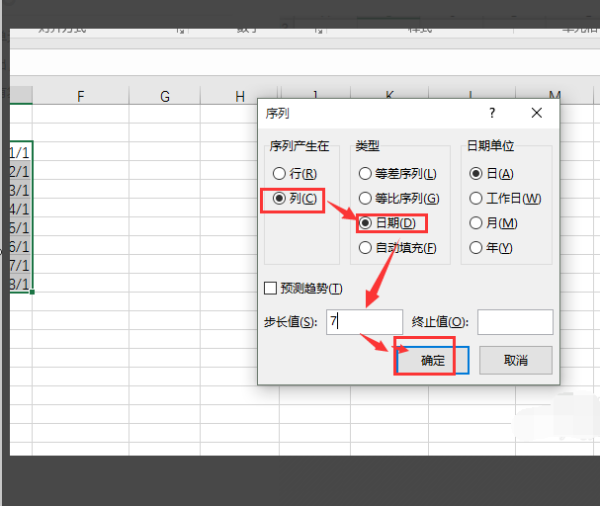Open help with the ? icon
Viewport: 600px width, 506px height.
(x=492, y=113)
